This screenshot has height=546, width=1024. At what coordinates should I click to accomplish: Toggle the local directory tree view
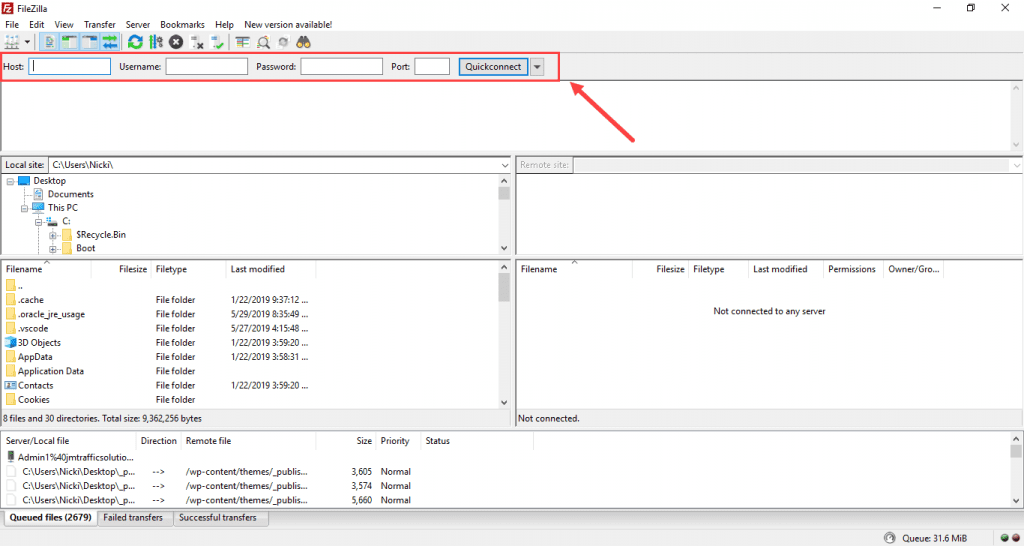tap(69, 42)
